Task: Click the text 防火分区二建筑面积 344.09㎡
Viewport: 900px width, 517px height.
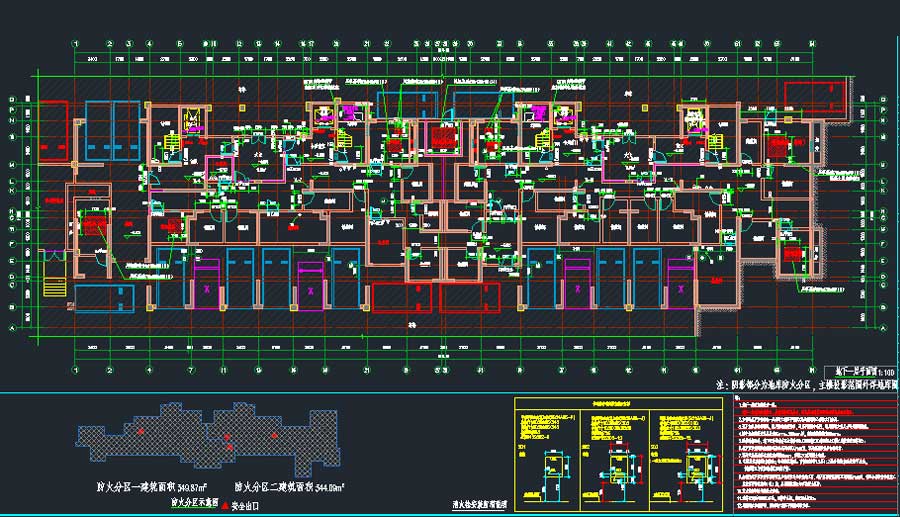Action: 289,487
